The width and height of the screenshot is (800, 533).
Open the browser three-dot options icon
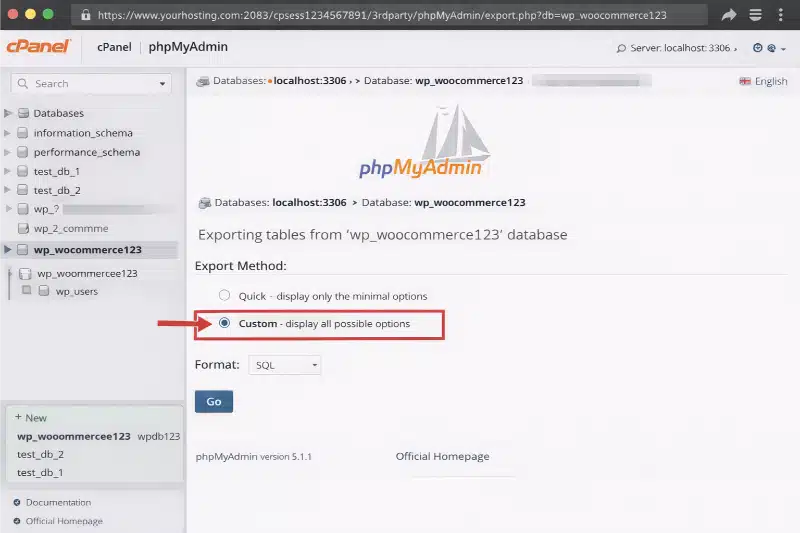(780, 15)
